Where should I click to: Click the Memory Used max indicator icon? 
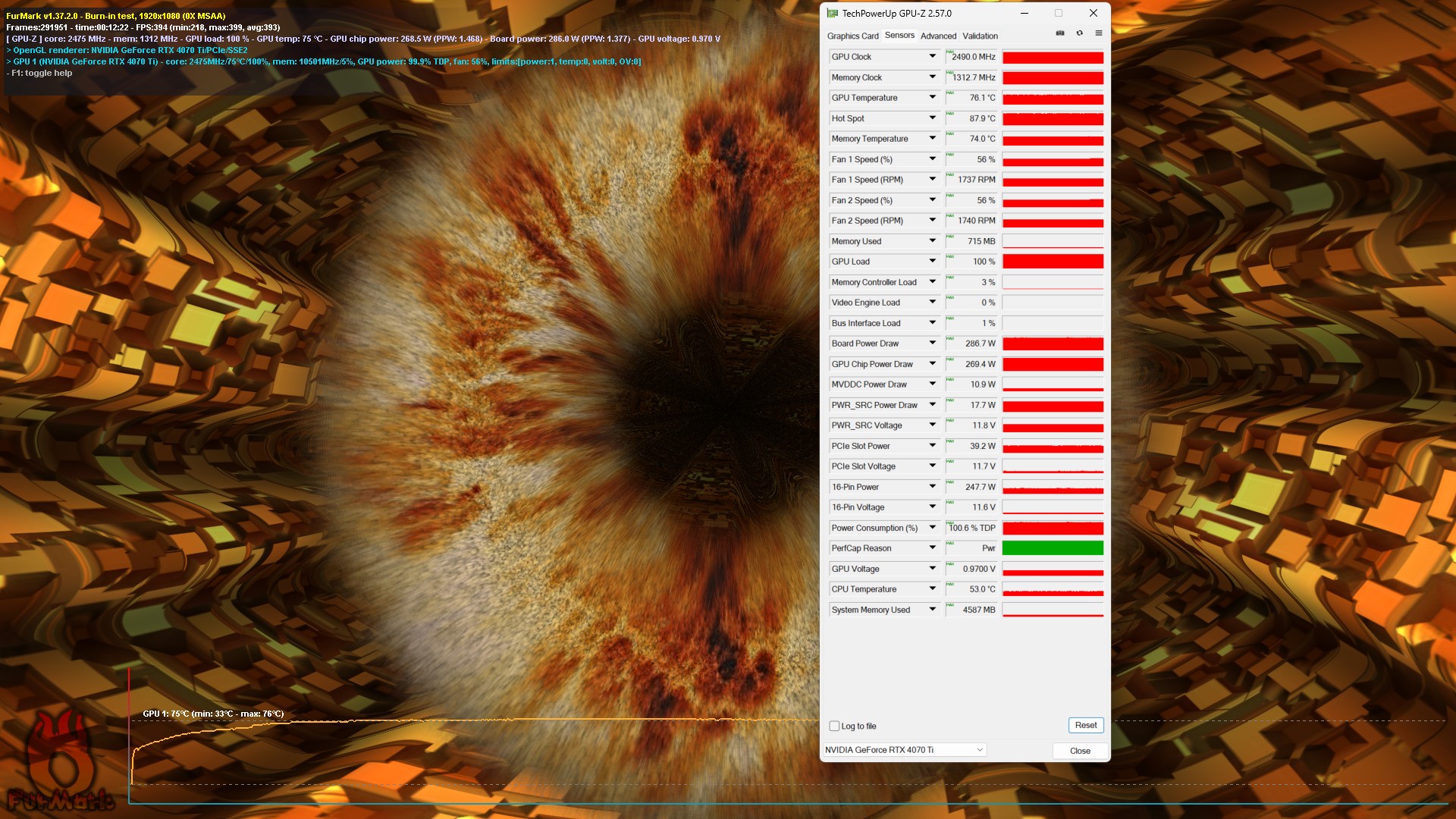[949, 237]
